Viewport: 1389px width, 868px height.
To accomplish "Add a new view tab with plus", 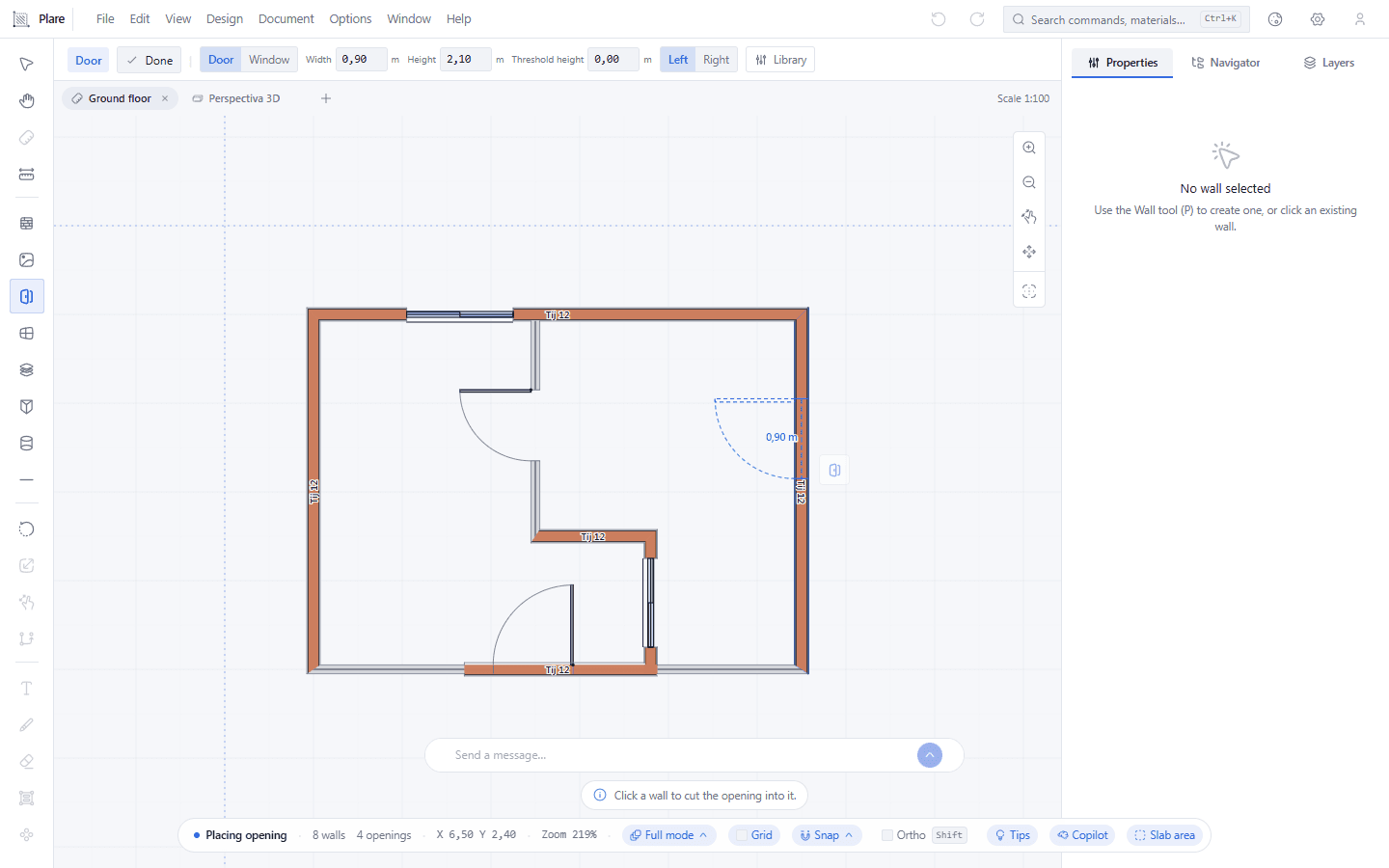I will [x=326, y=98].
